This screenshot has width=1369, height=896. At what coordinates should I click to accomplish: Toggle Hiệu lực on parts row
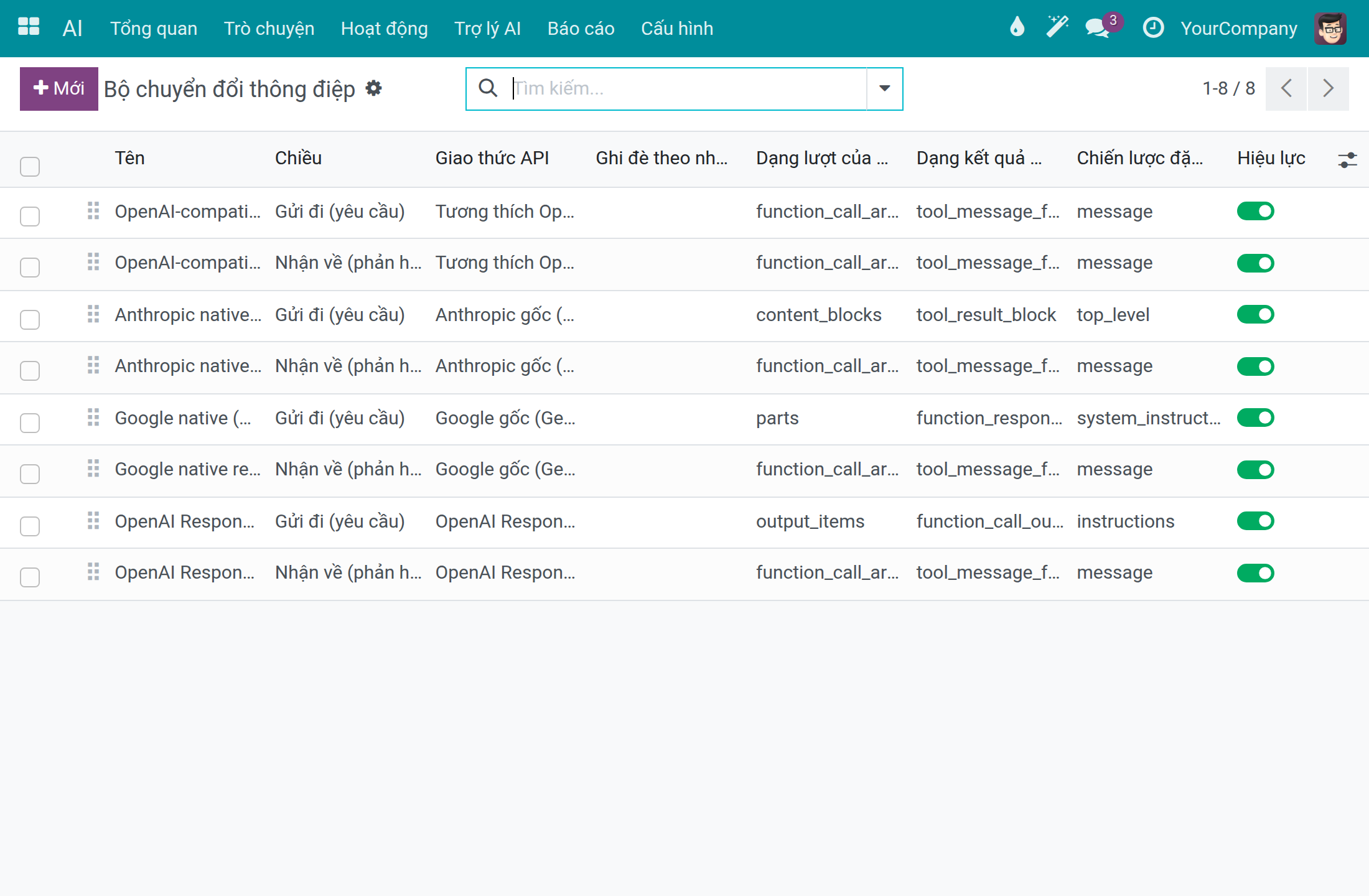coord(1256,418)
